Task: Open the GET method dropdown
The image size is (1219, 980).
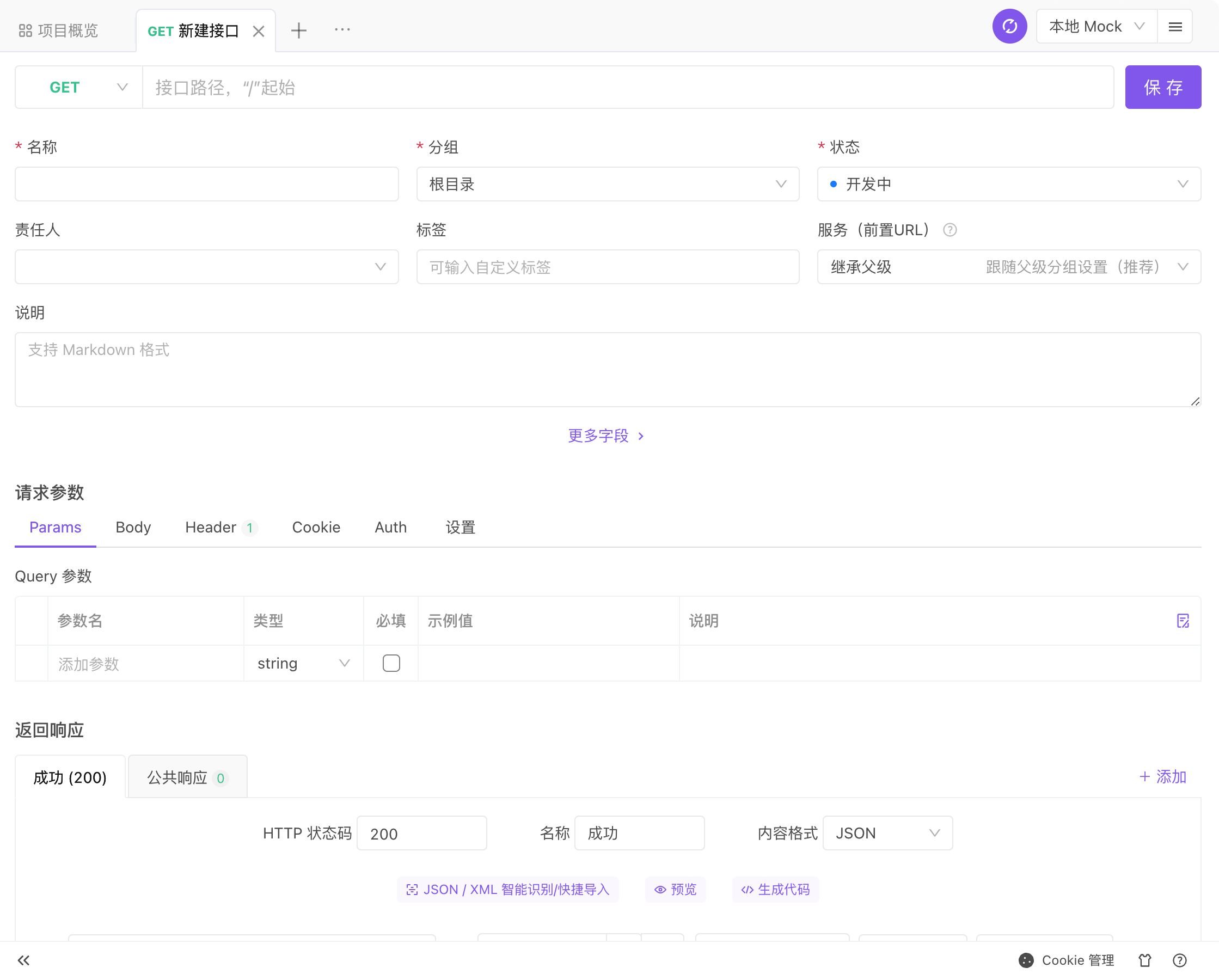Action: (x=78, y=88)
